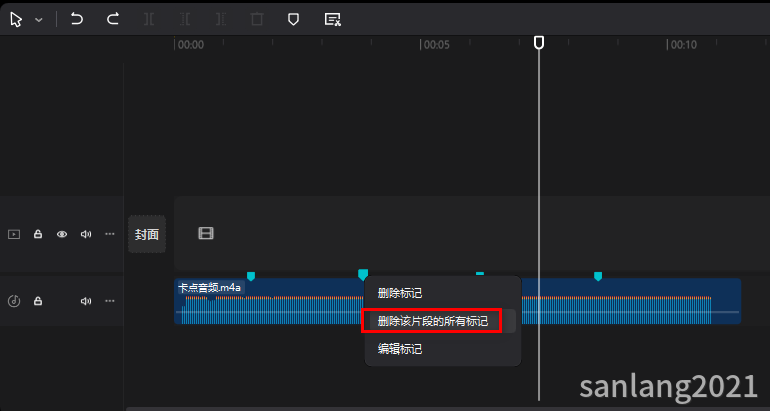Click the audio track music note icon

tap(14, 301)
